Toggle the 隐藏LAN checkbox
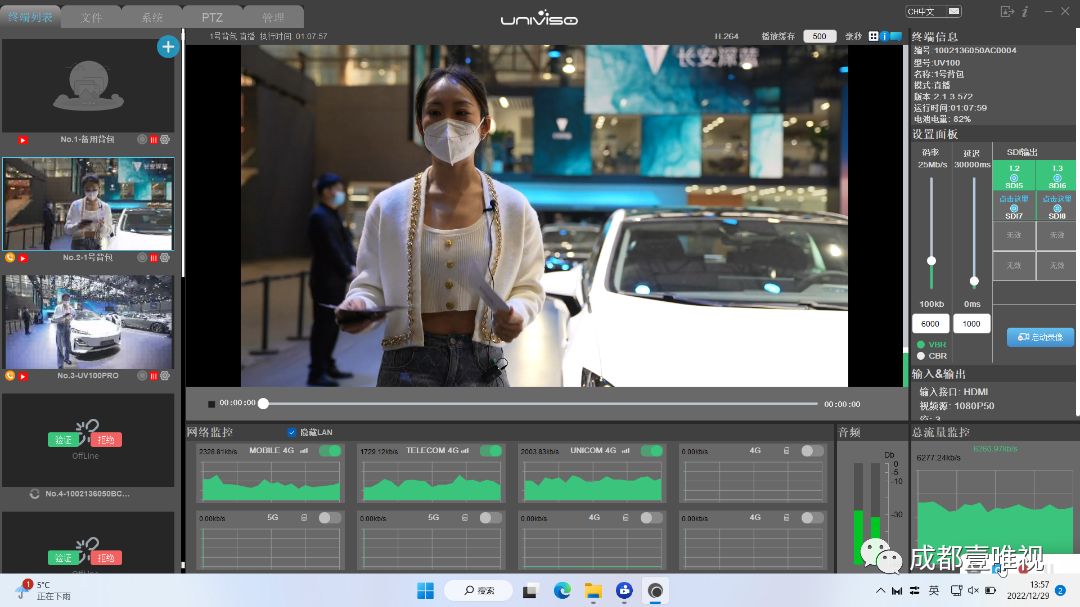1080x607 pixels. pos(292,433)
